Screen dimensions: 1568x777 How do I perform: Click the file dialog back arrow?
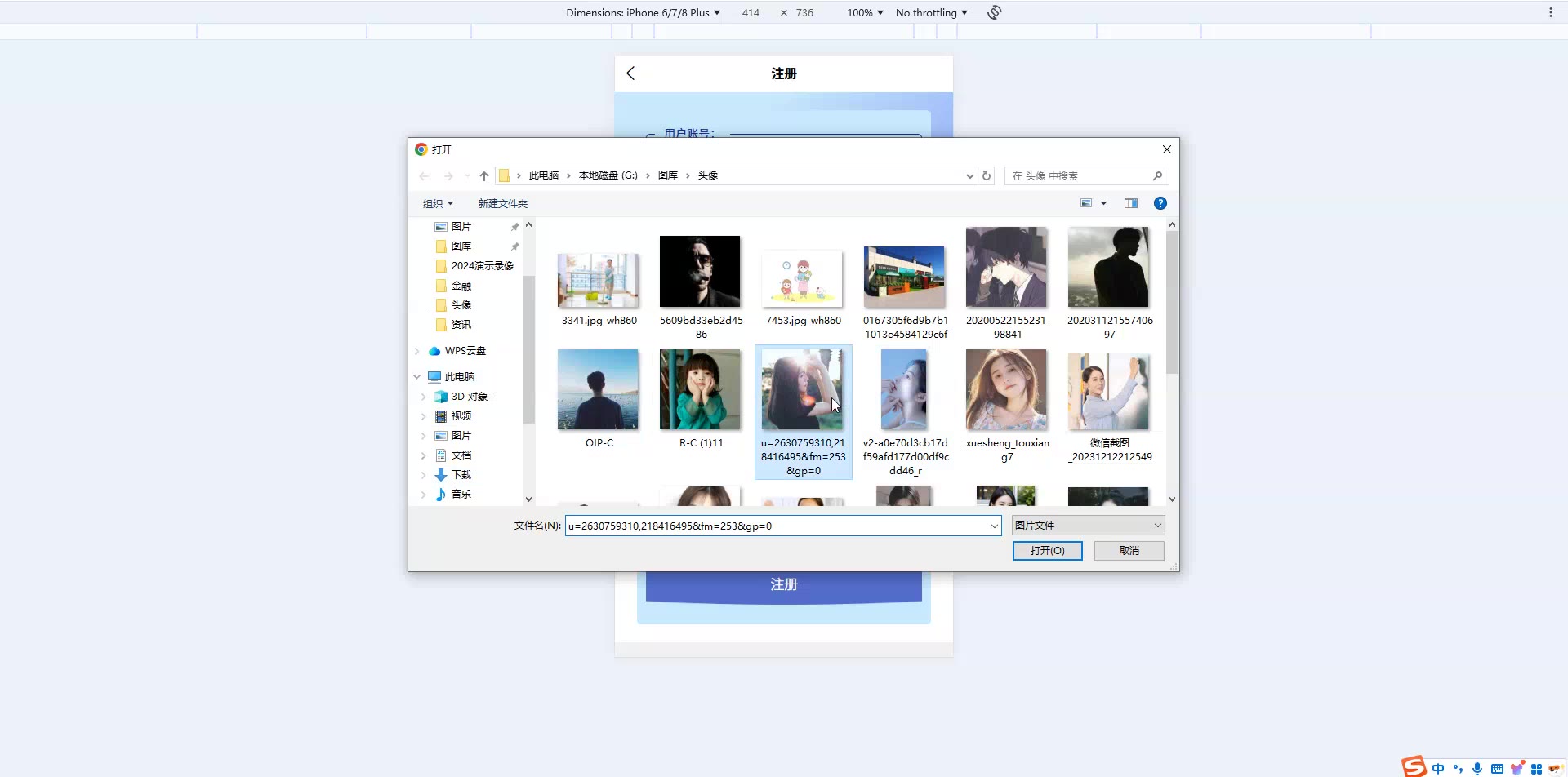pos(424,176)
